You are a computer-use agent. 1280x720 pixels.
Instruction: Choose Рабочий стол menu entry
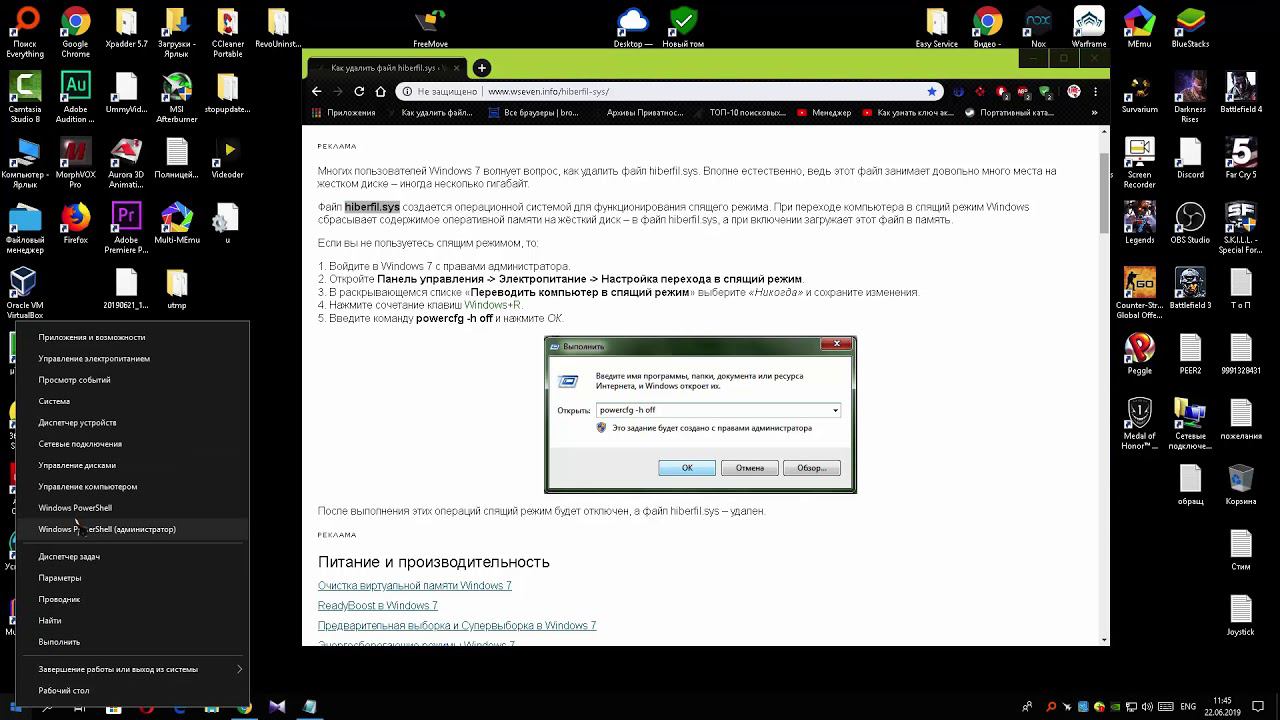tap(132, 690)
